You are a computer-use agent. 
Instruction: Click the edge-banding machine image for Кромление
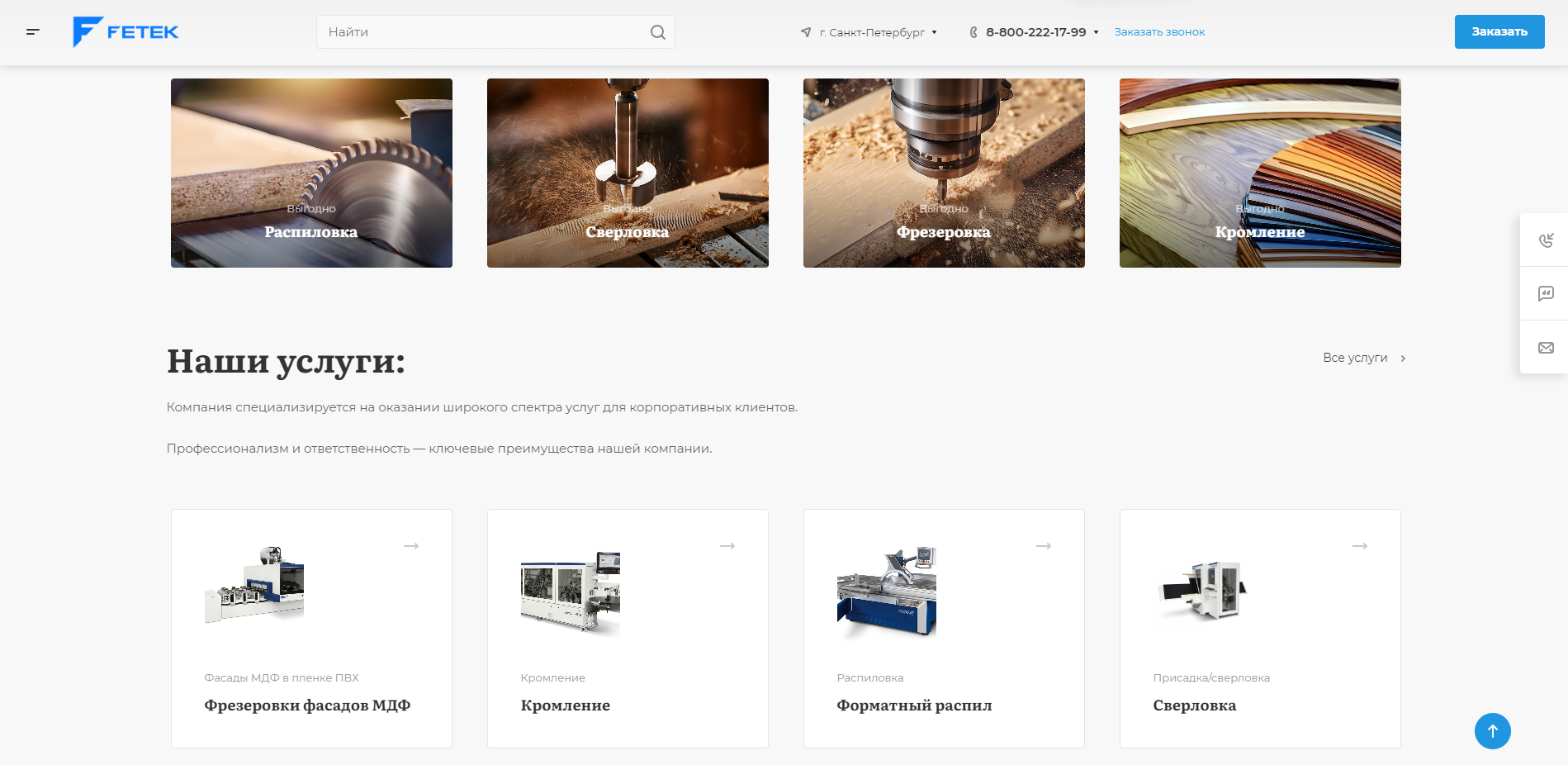tap(571, 592)
